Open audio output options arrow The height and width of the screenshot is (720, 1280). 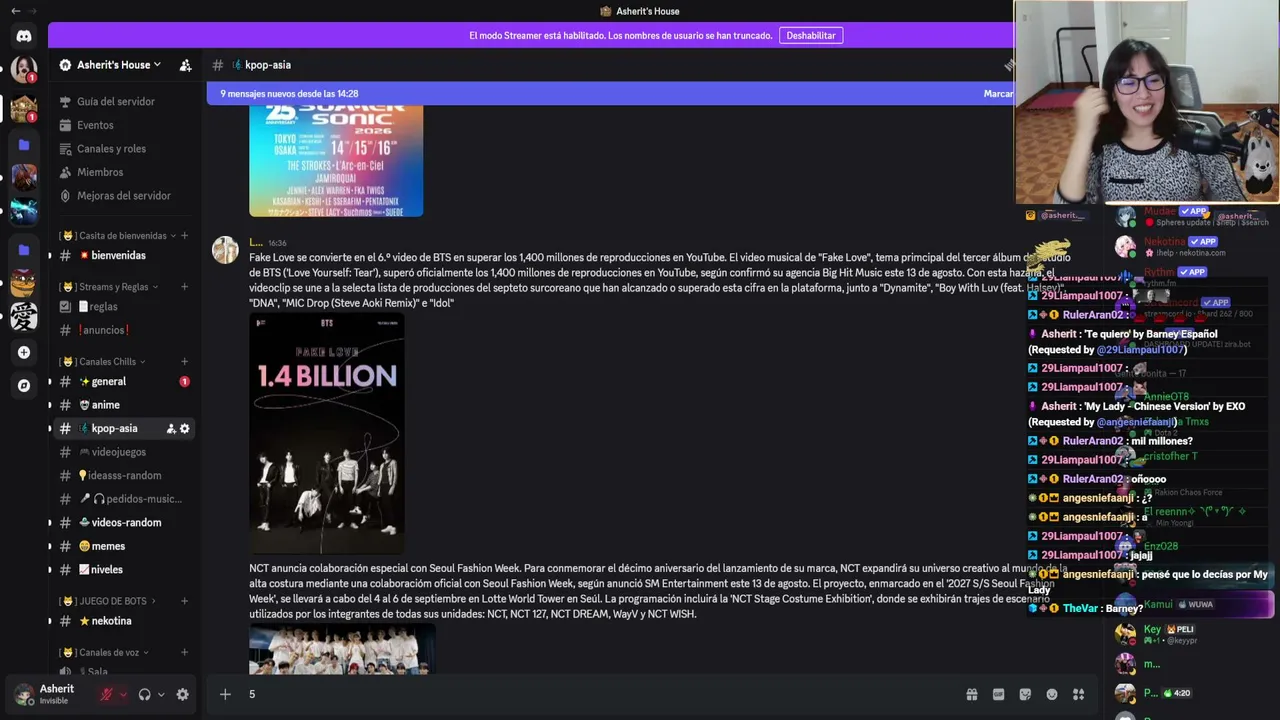[x=162, y=694]
